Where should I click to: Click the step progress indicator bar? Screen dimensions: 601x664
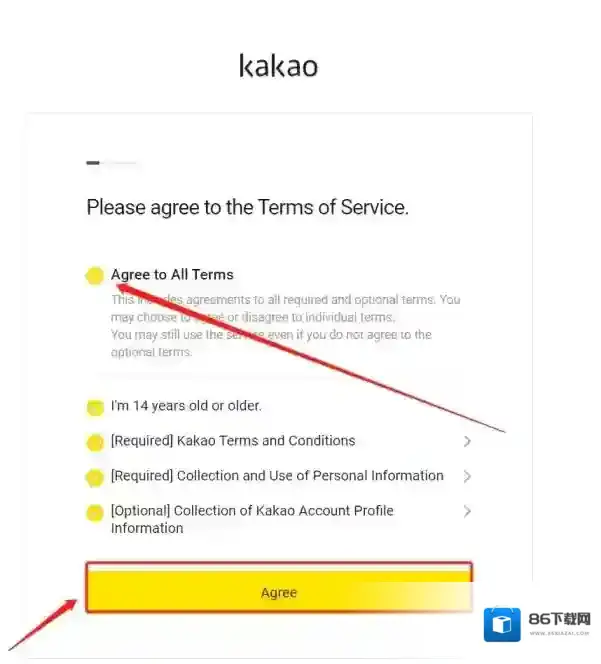(111, 162)
